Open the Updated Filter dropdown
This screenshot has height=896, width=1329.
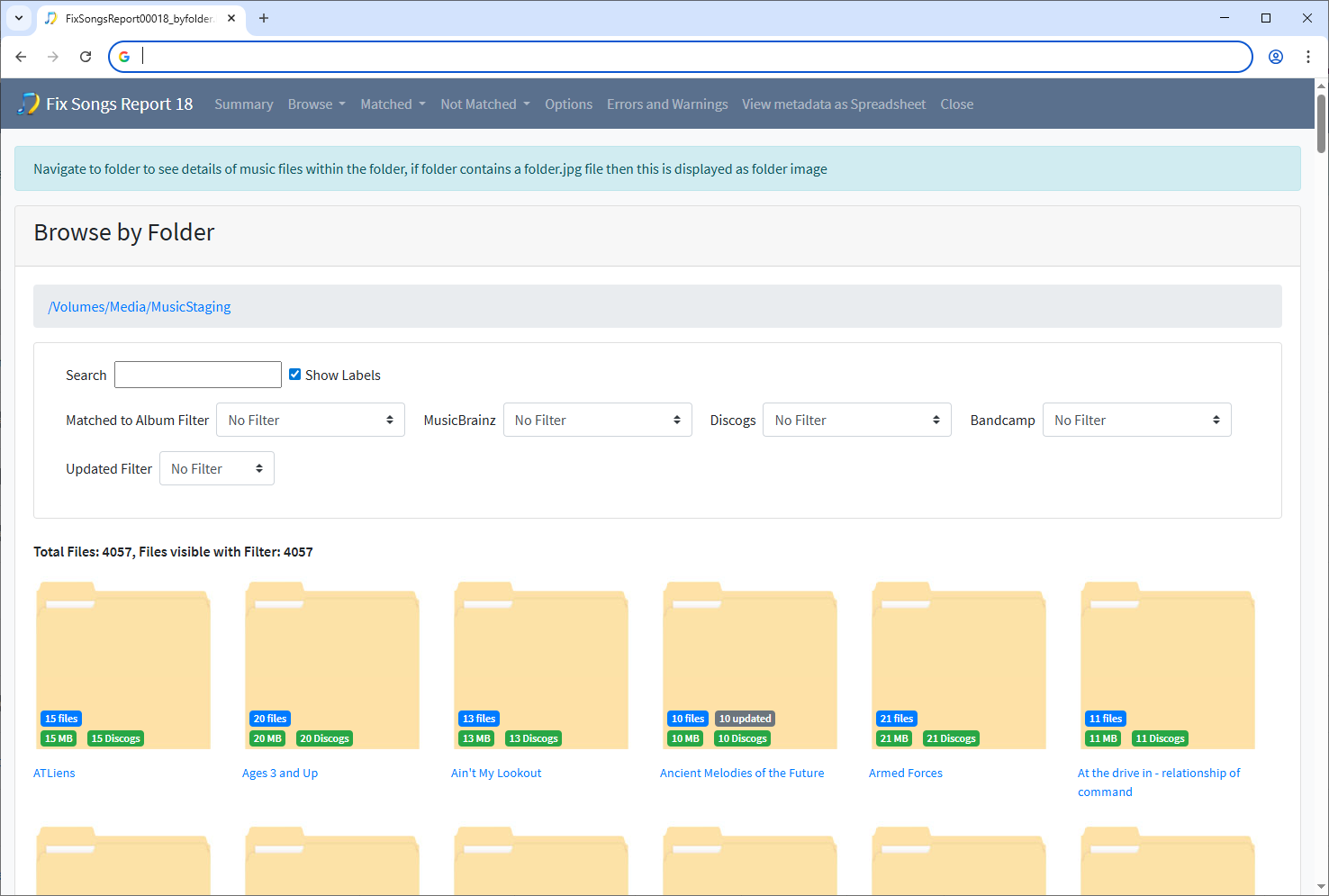(217, 468)
